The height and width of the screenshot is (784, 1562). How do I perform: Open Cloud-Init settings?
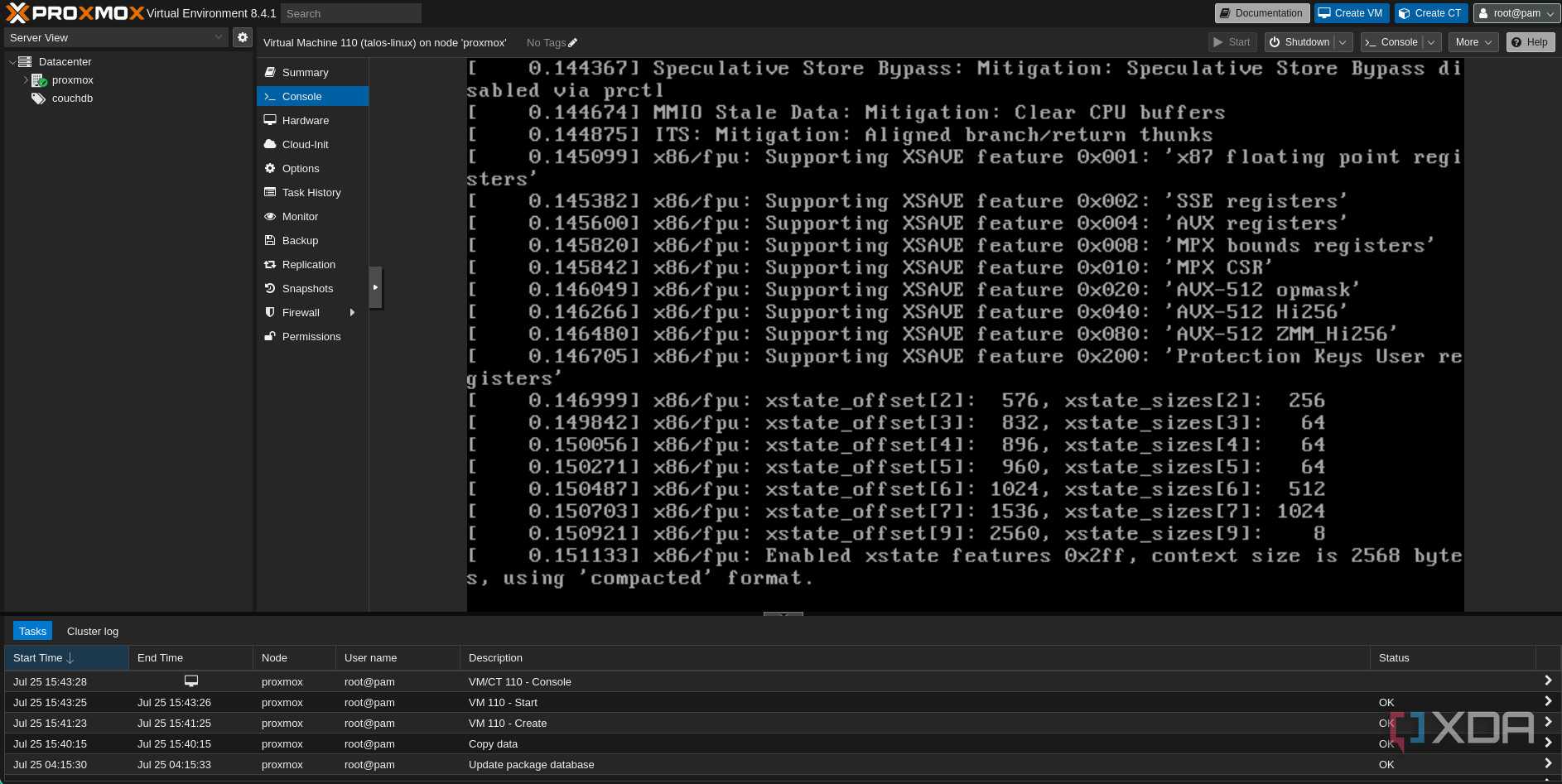(x=312, y=145)
